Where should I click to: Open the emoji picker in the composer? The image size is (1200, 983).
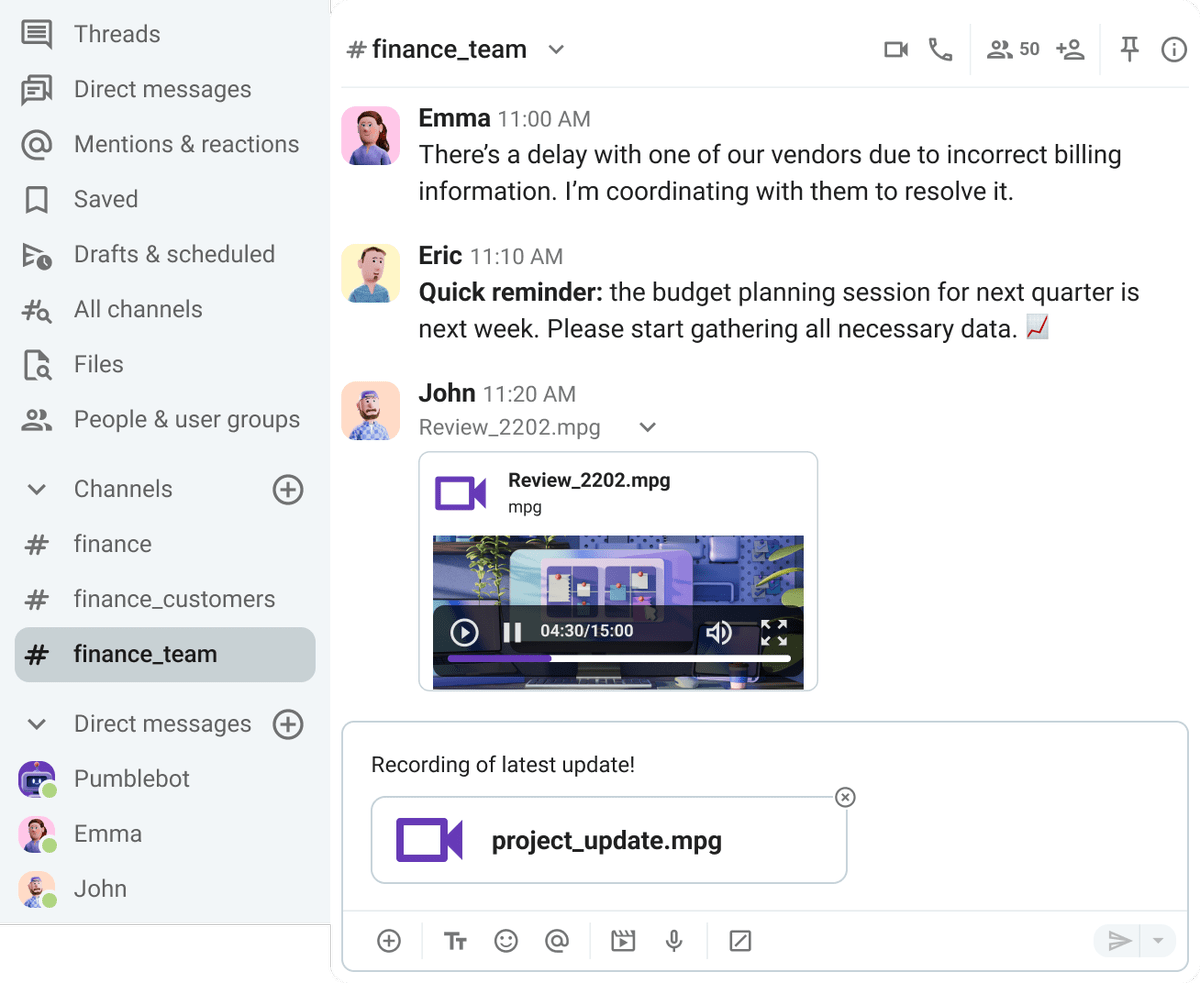click(x=506, y=941)
